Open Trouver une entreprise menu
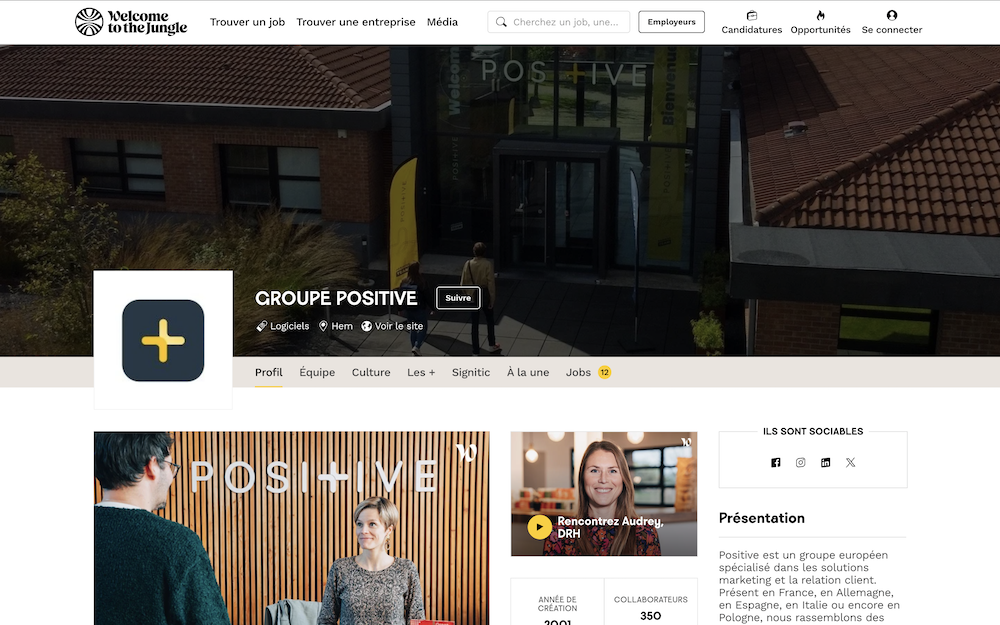The width and height of the screenshot is (1000, 625). [x=356, y=22]
